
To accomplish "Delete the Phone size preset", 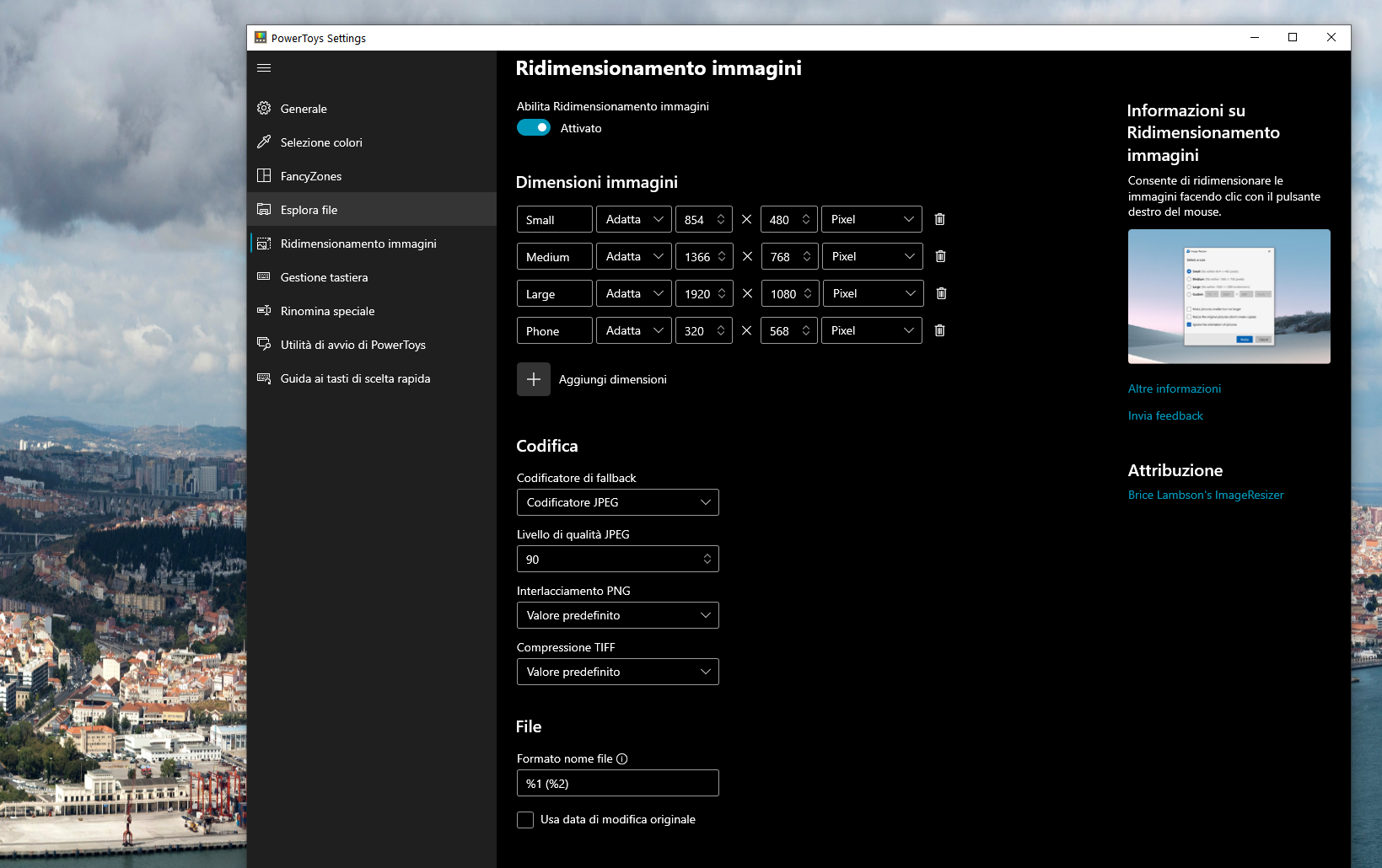I will (x=939, y=330).
